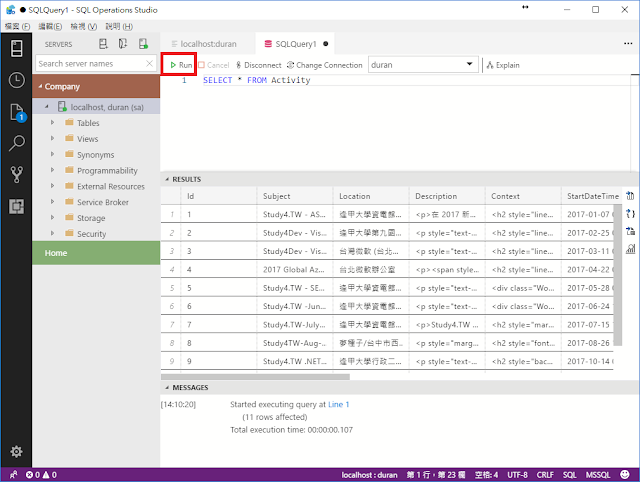Click the Cancel query button
This screenshot has width=640, height=482.
pos(214,65)
